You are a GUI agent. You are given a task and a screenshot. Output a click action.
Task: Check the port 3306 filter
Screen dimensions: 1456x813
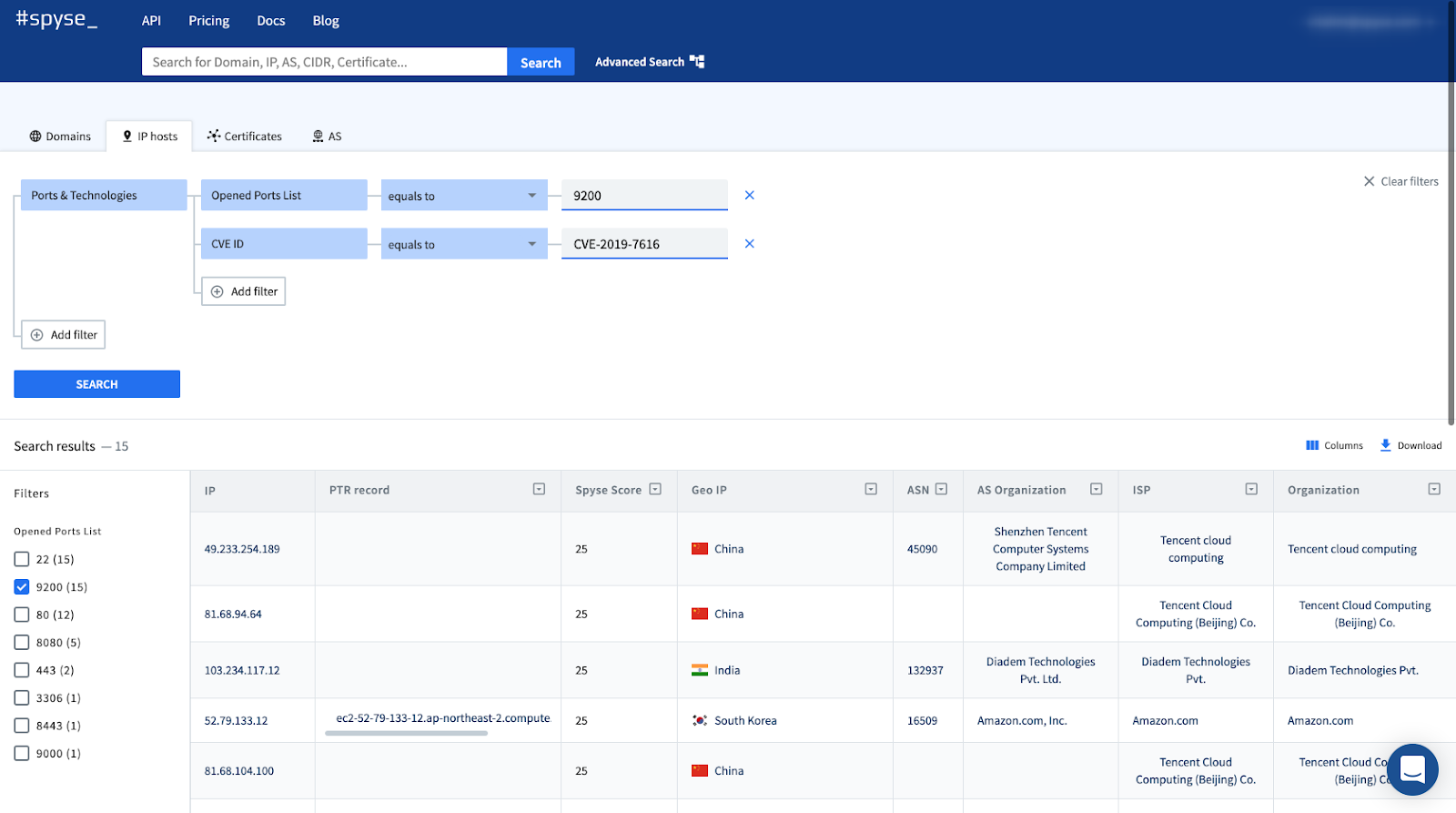pyautogui.click(x=22, y=698)
